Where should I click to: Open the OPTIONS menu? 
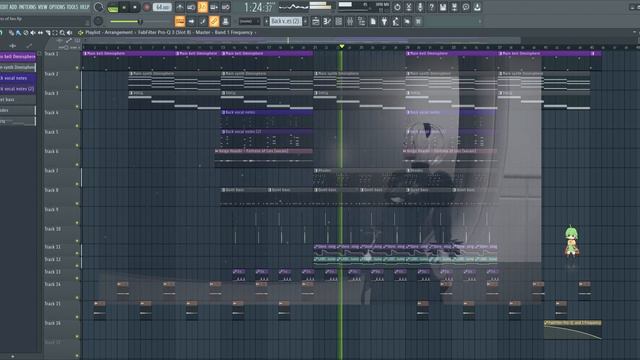coord(57,7)
